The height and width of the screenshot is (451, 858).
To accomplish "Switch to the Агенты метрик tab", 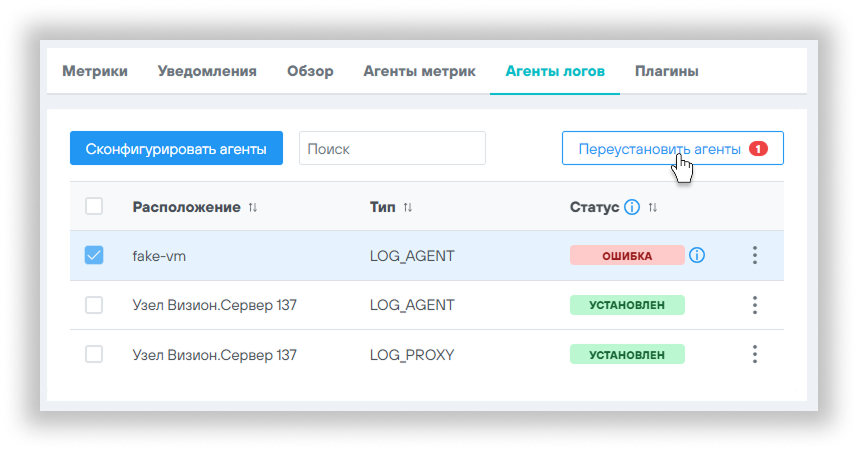I will (419, 71).
